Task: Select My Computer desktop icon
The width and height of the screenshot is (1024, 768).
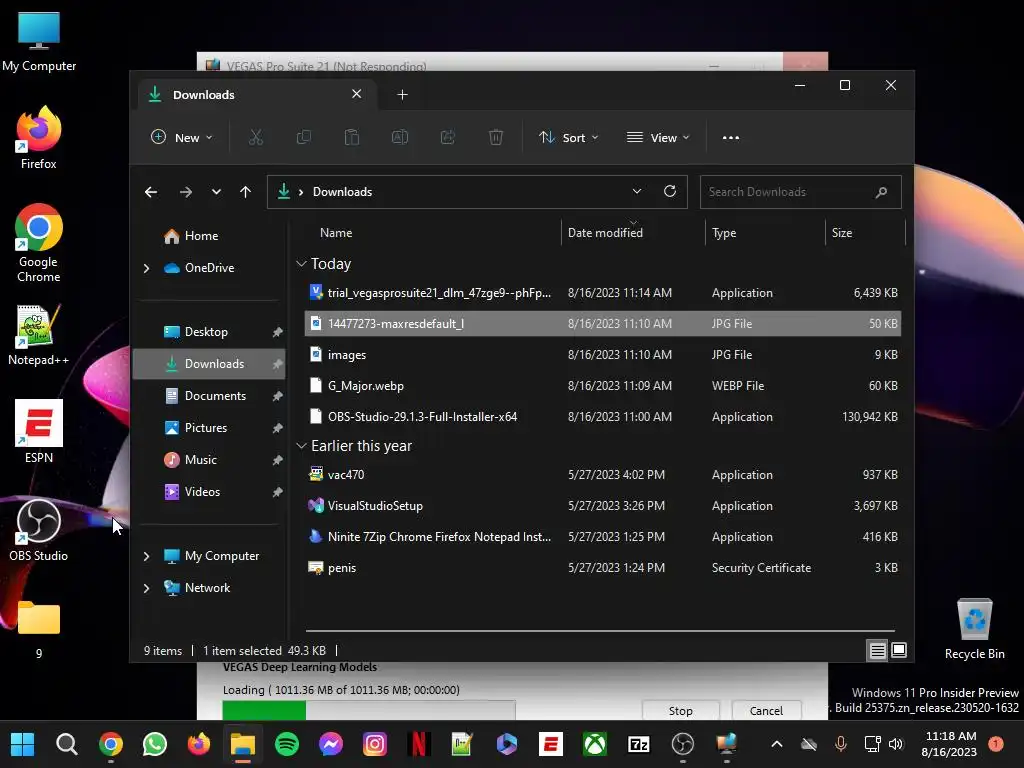Action: click(39, 42)
